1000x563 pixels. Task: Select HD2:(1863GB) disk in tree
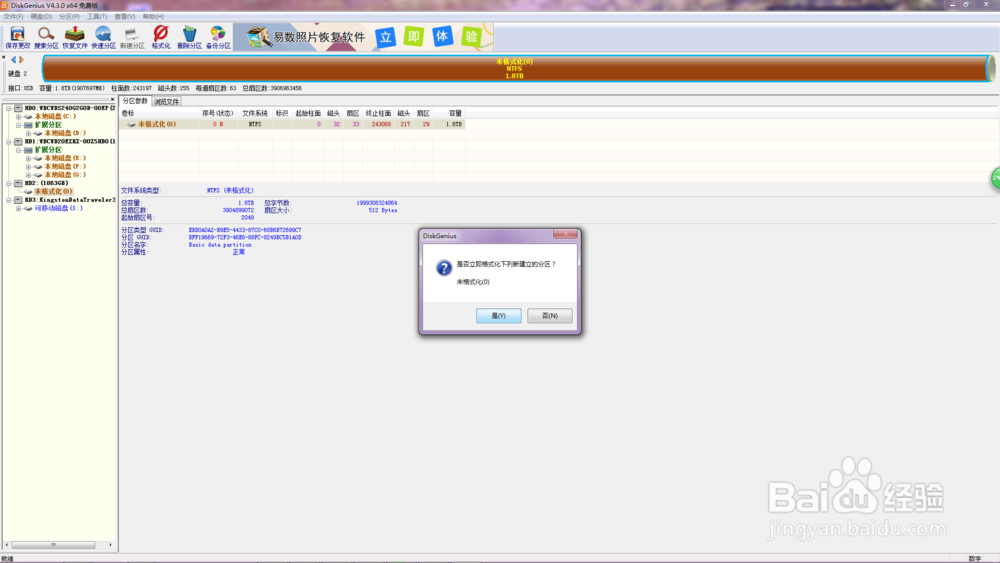click(x=46, y=183)
